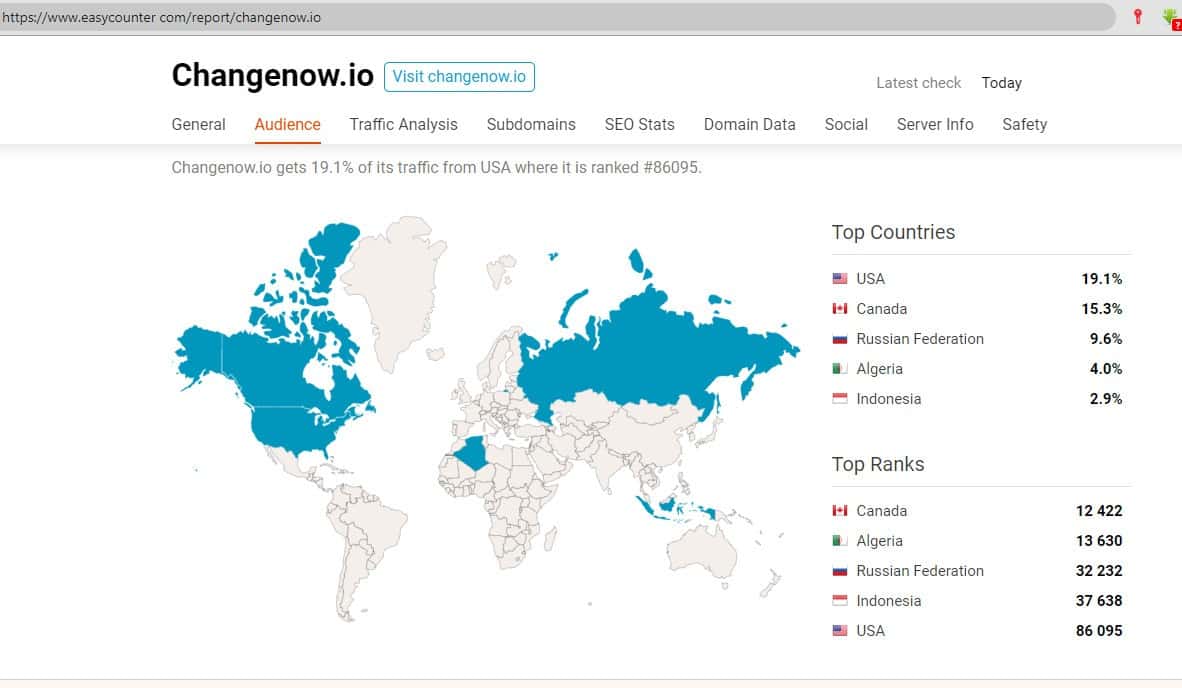Click the green download extension icon
Viewport: 1182px width, 688px height.
[x=1170, y=17]
